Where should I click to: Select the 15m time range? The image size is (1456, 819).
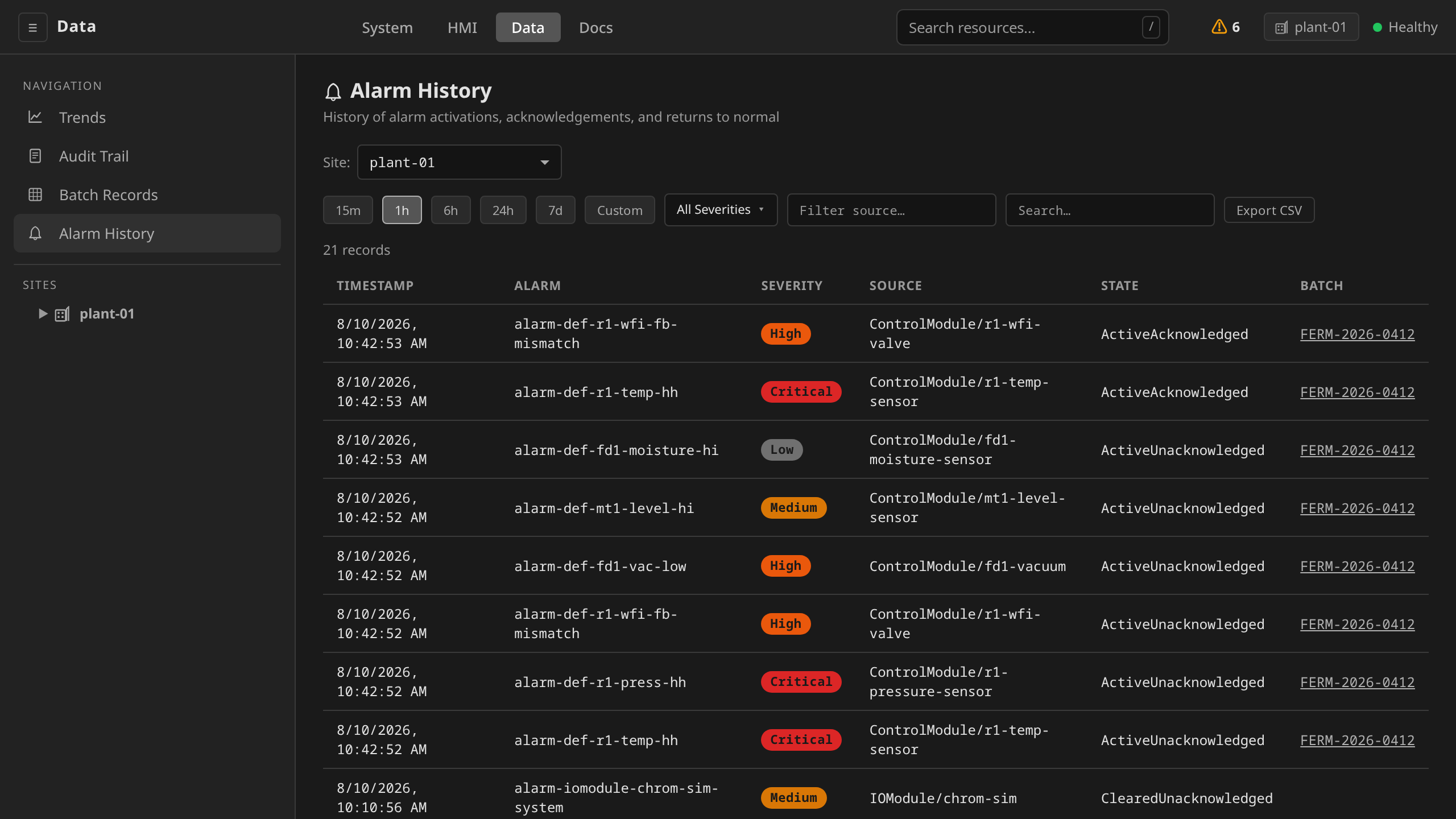(x=348, y=210)
